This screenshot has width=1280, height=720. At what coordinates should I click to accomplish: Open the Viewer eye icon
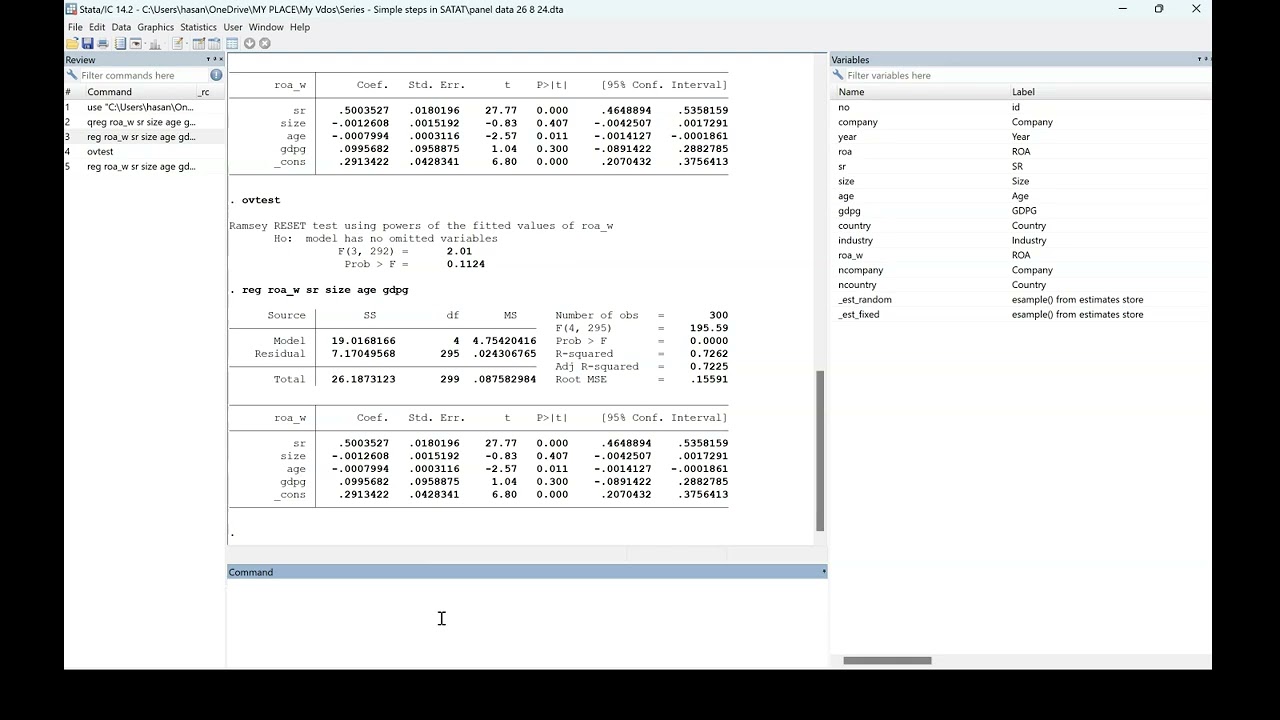click(x=135, y=43)
